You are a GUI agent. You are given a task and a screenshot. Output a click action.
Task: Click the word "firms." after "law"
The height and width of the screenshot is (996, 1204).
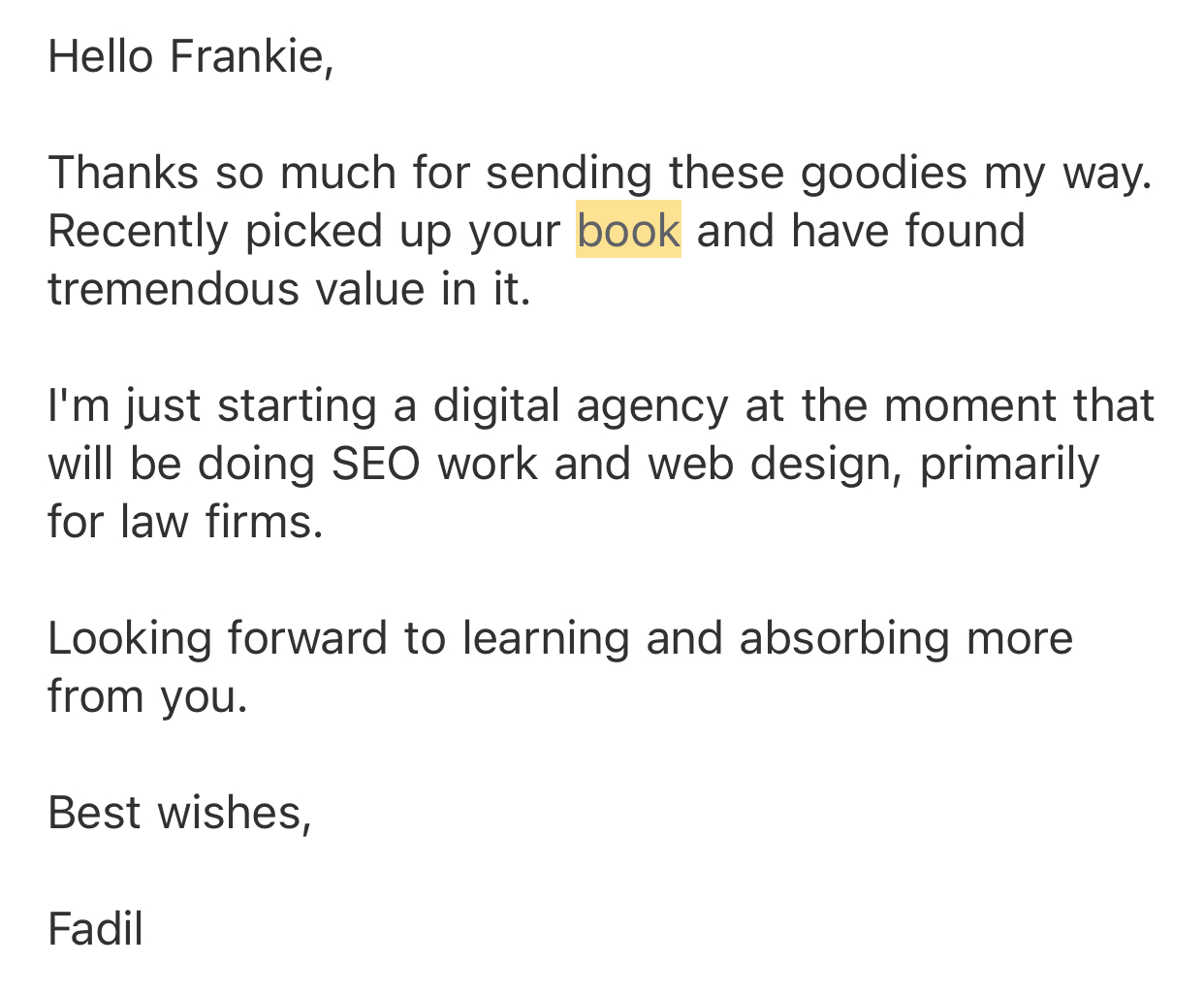[264, 522]
